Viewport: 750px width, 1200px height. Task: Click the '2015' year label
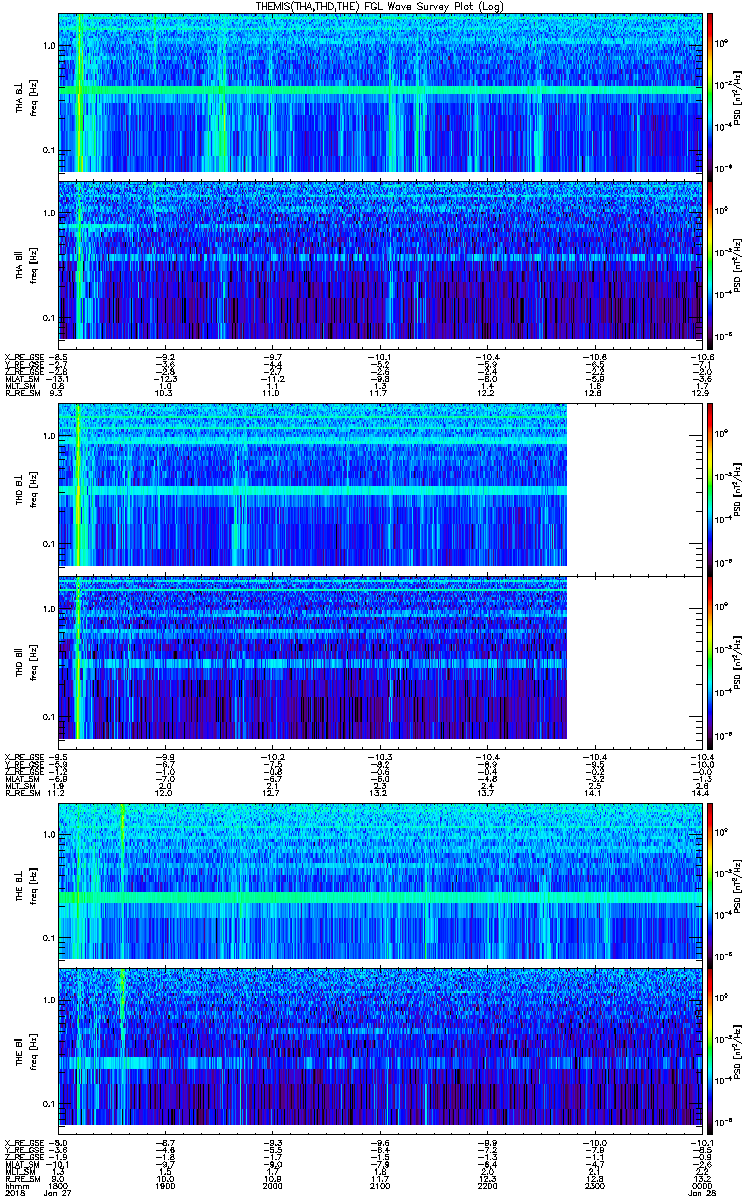(x=14, y=1191)
